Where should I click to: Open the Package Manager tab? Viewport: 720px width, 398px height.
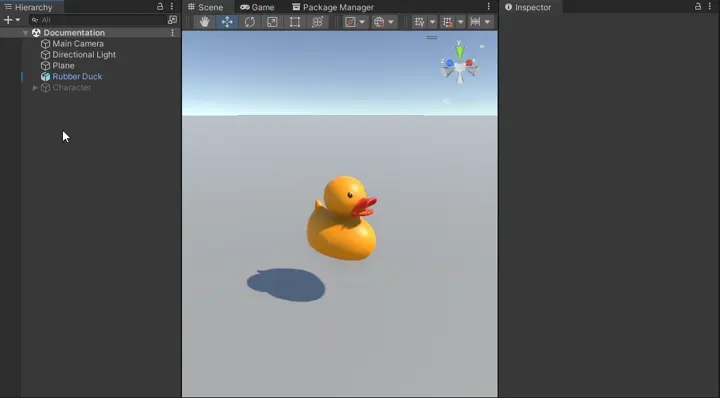(x=333, y=7)
